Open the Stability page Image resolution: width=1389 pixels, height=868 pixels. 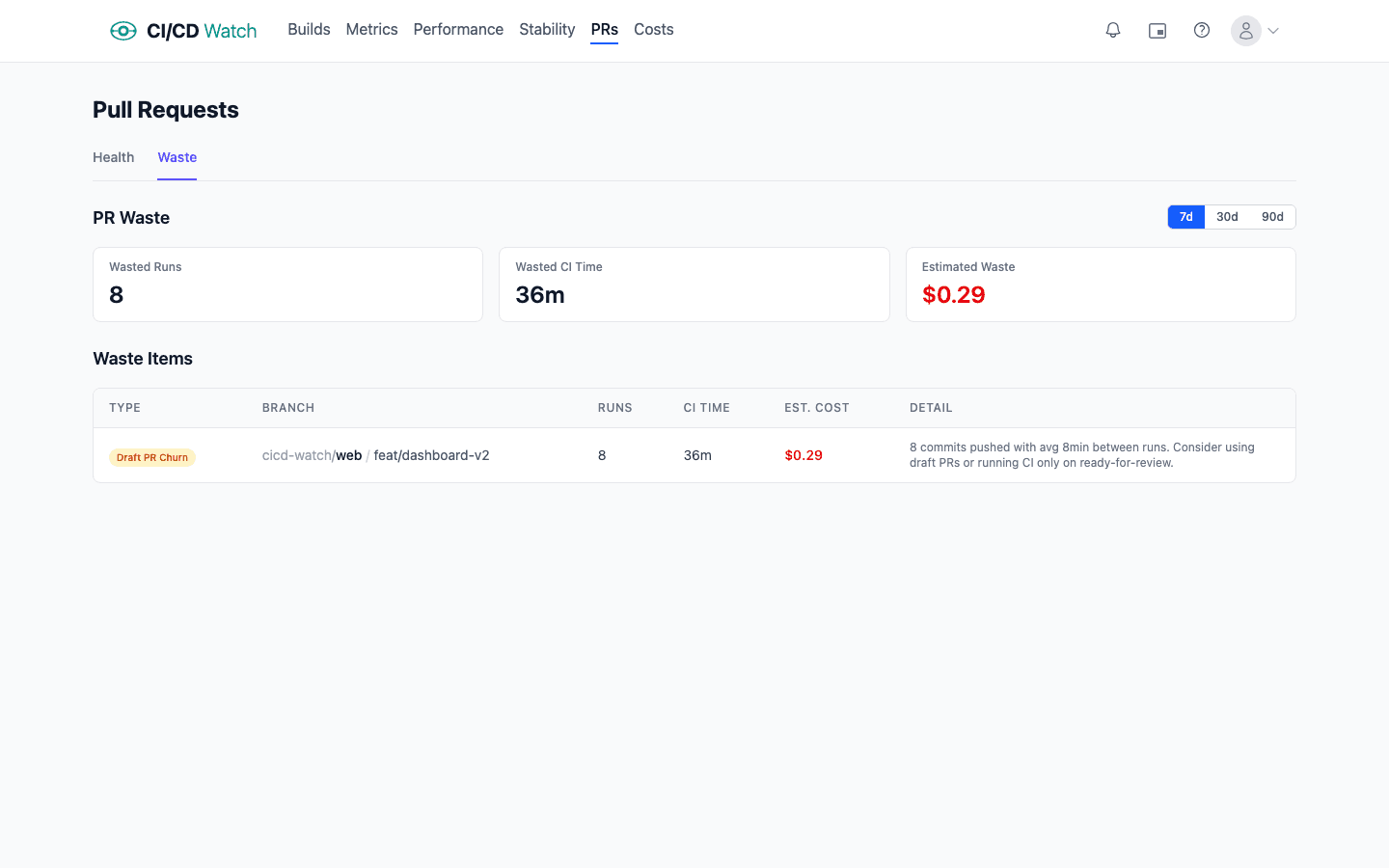coord(547,30)
